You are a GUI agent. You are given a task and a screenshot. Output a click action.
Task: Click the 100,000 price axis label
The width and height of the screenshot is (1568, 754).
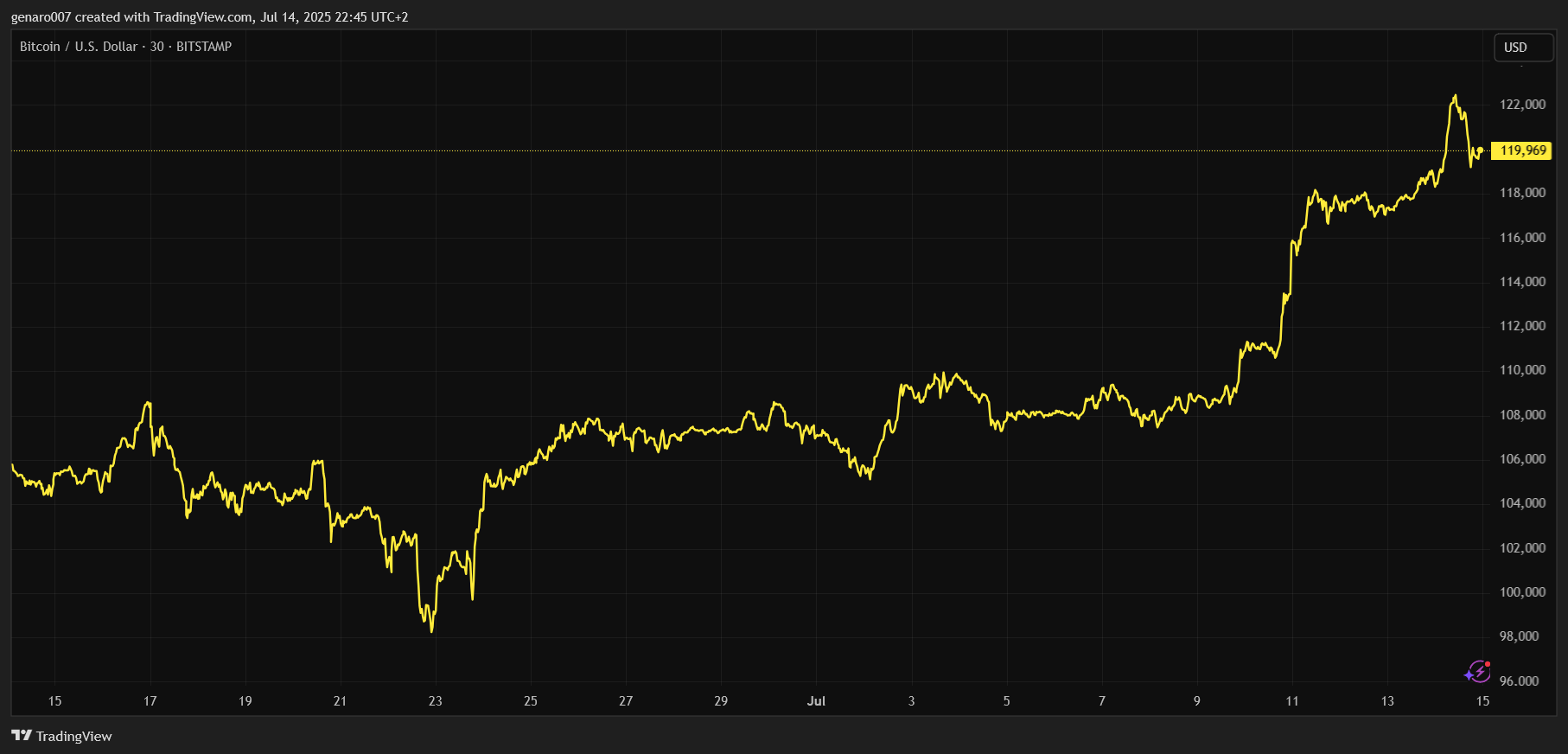(1522, 592)
